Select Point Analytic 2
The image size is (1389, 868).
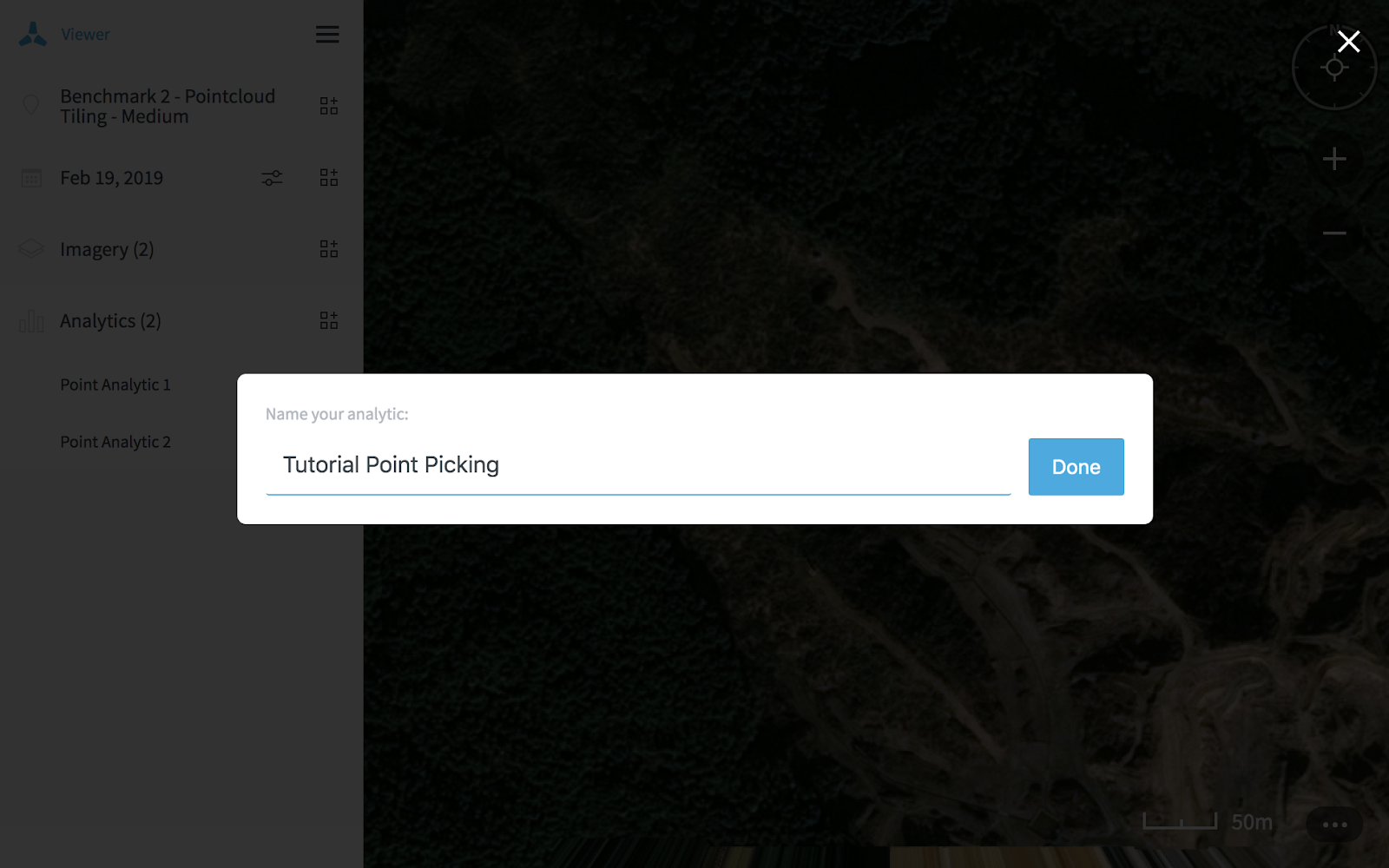pyautogui.click(x=115, y=442)
